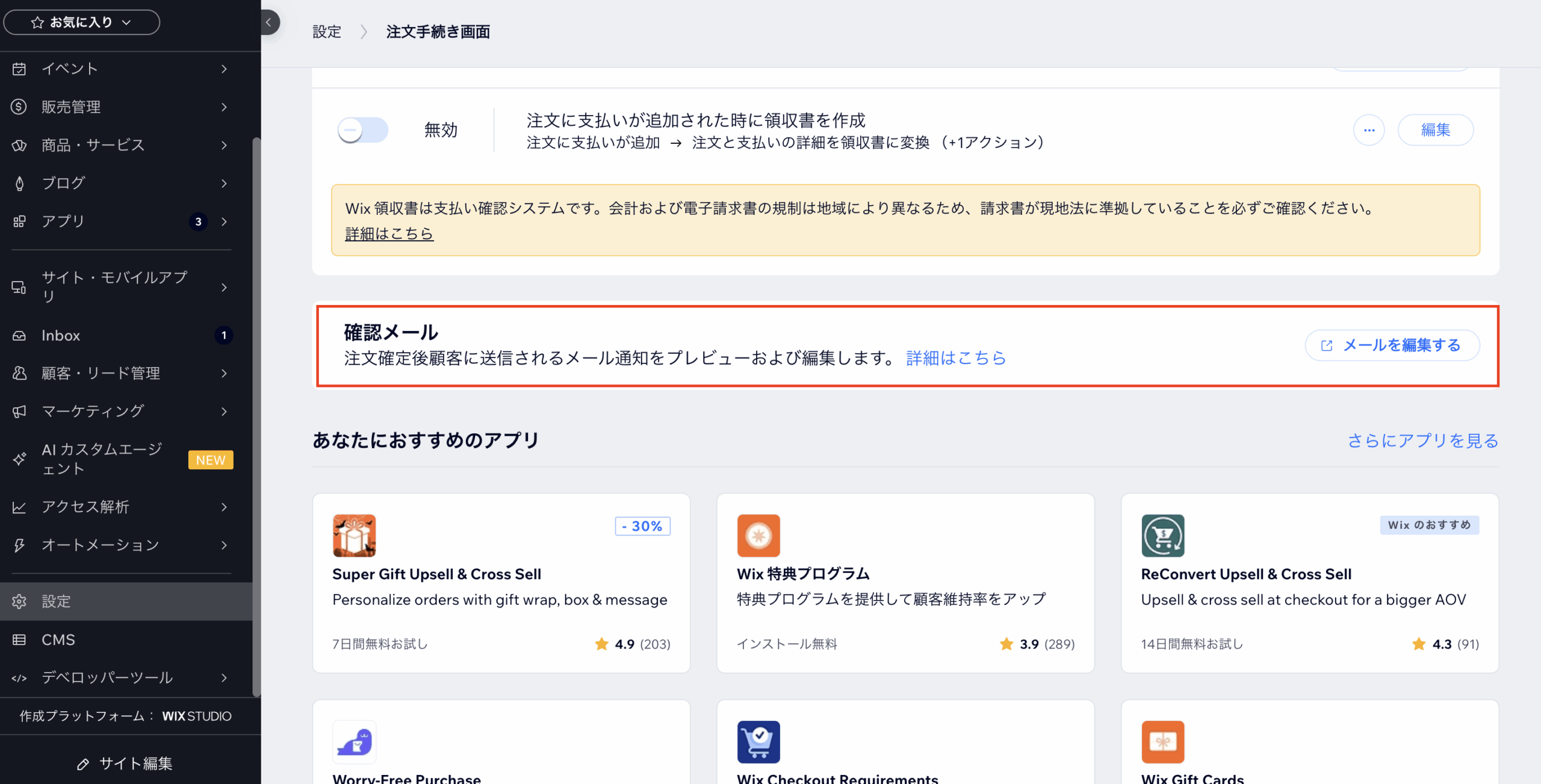
Task: Click the 販売管理 dollar icon
Action: point(19,107)
